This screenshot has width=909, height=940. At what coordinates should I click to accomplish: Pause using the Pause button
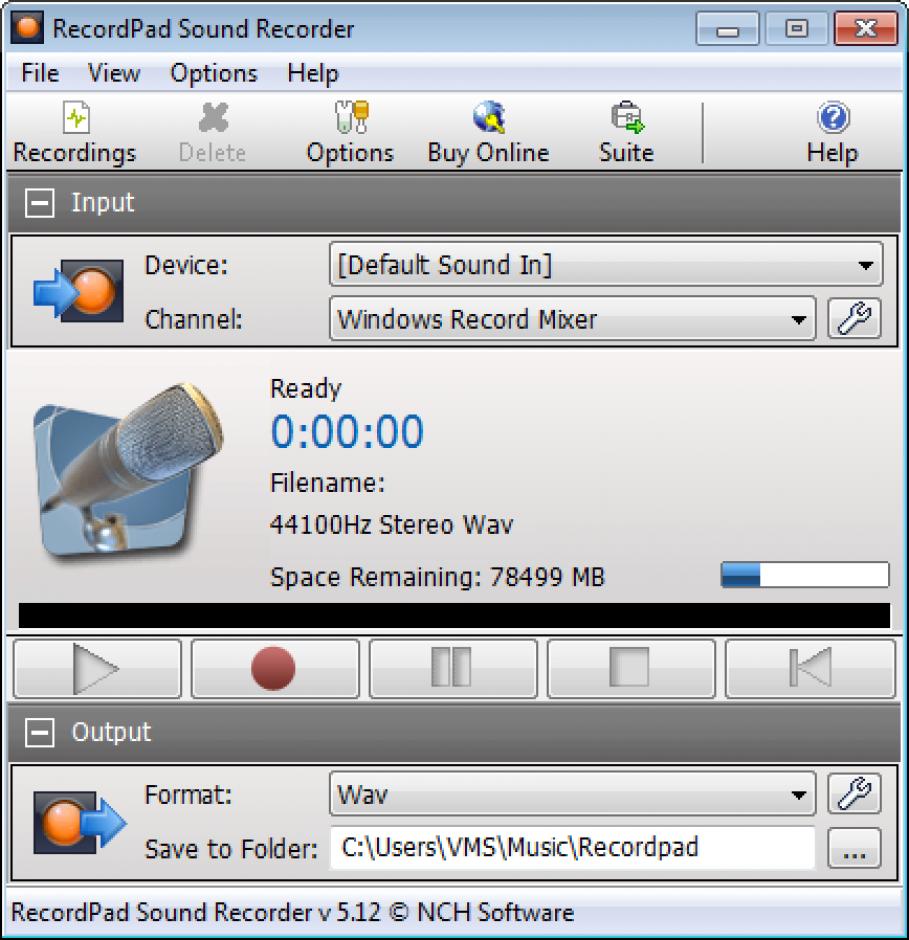coord(453,668)
